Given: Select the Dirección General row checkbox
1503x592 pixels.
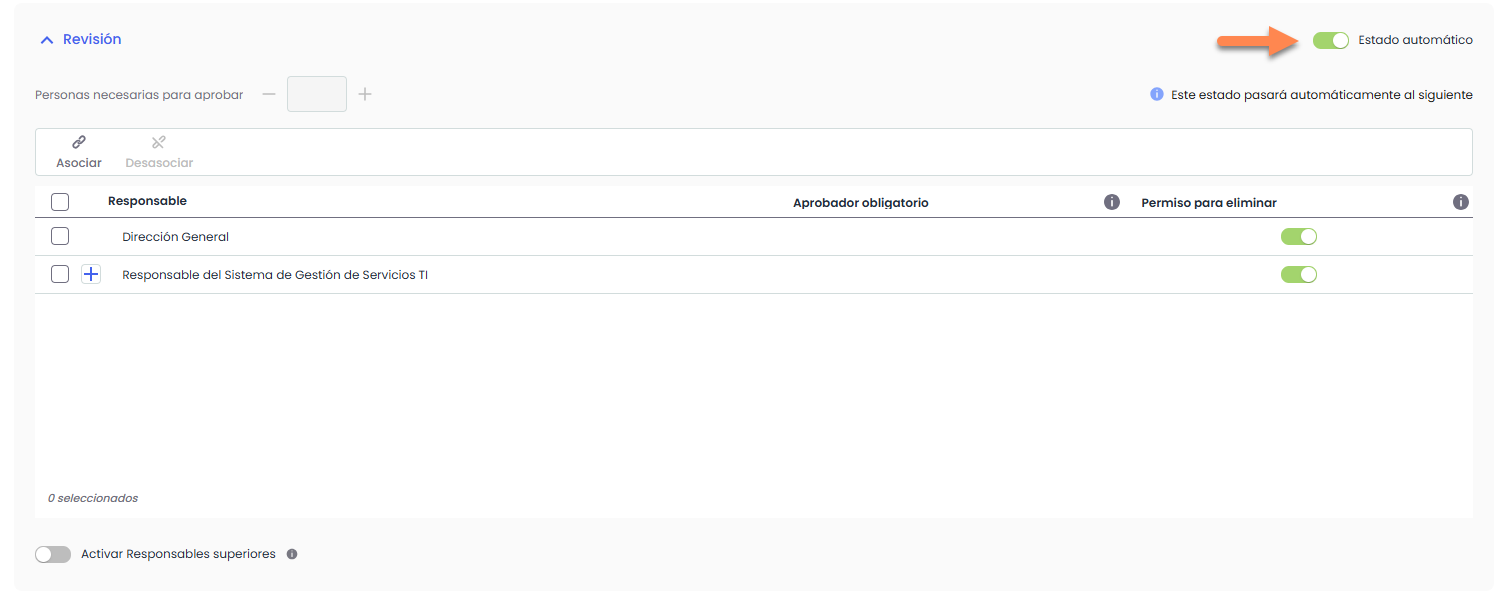Looking at the screenshot, I should point(60,237).
